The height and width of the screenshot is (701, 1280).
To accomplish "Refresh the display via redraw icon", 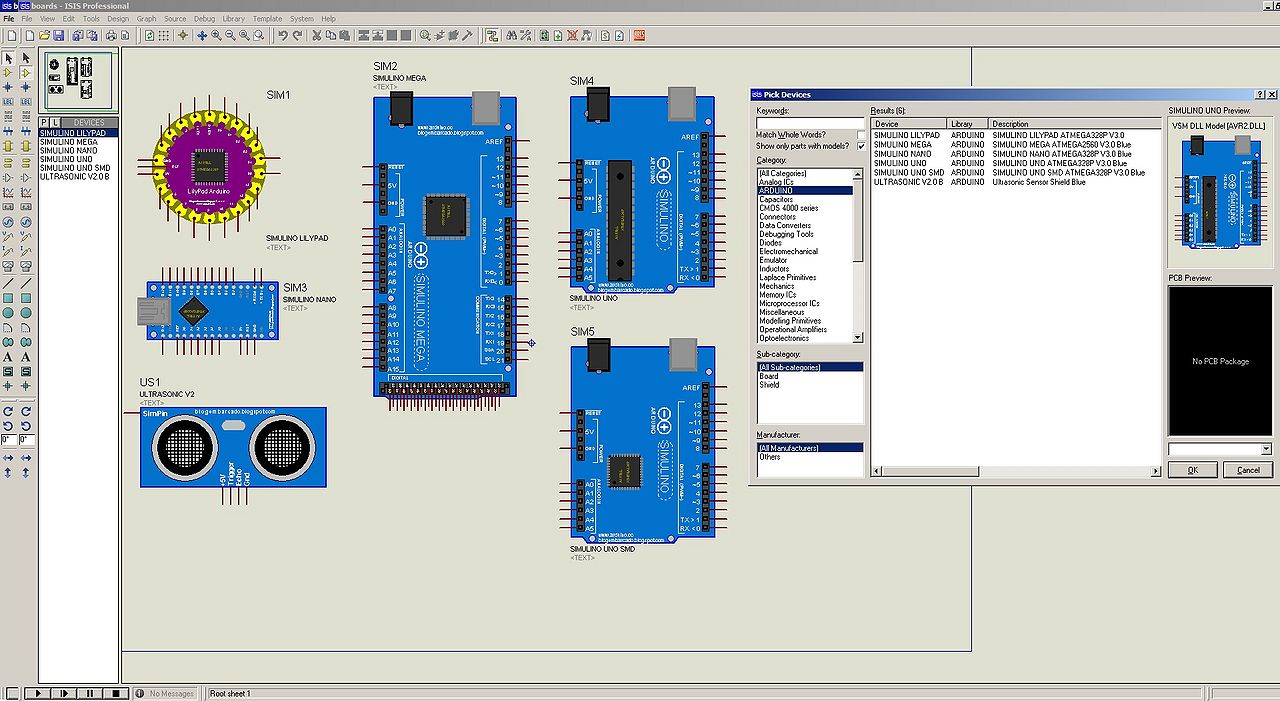I will click(x=149, y=35).
